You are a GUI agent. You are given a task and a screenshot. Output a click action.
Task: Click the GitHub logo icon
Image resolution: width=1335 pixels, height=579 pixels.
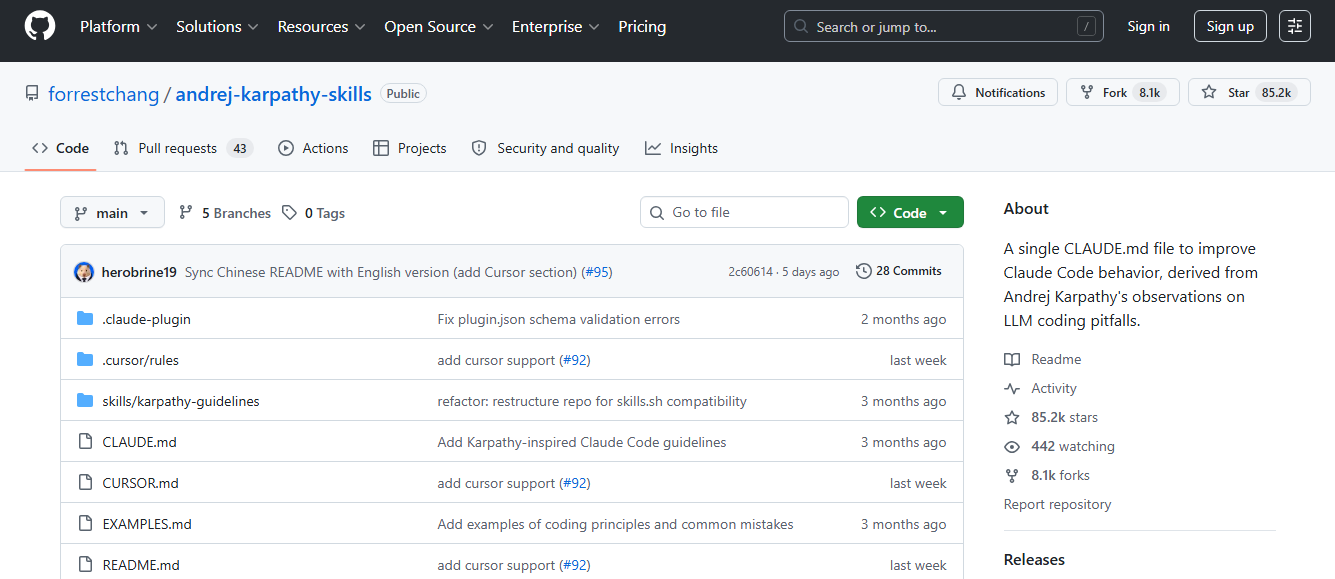click(40, 27)
